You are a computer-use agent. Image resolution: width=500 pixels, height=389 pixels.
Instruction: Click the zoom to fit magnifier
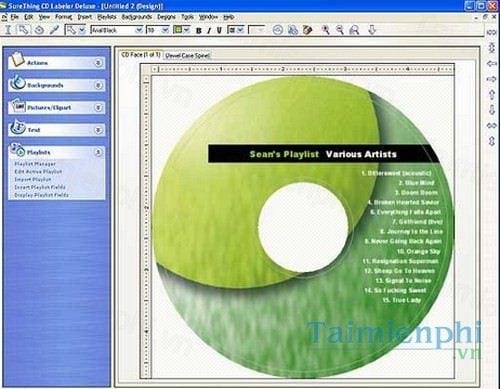[354, 30]
